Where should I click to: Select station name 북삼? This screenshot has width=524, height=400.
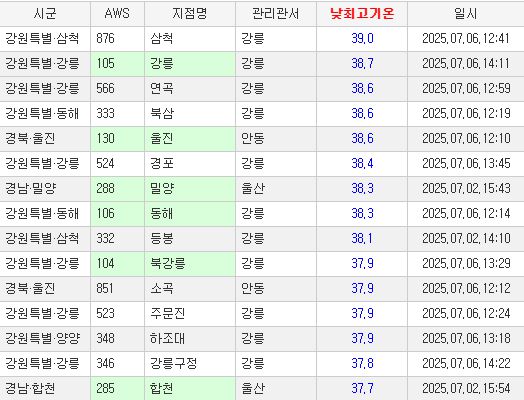pyautogui.click(x=161, y=114)
